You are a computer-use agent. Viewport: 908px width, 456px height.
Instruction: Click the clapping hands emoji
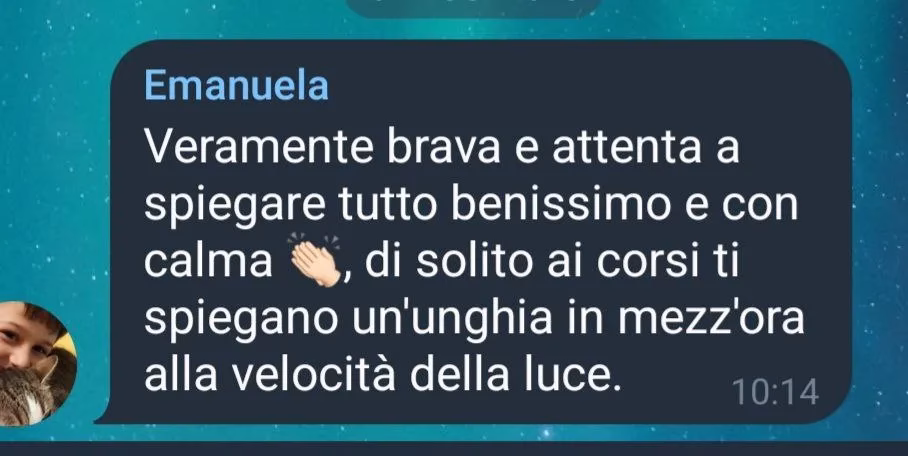click(x=316, y=260)
